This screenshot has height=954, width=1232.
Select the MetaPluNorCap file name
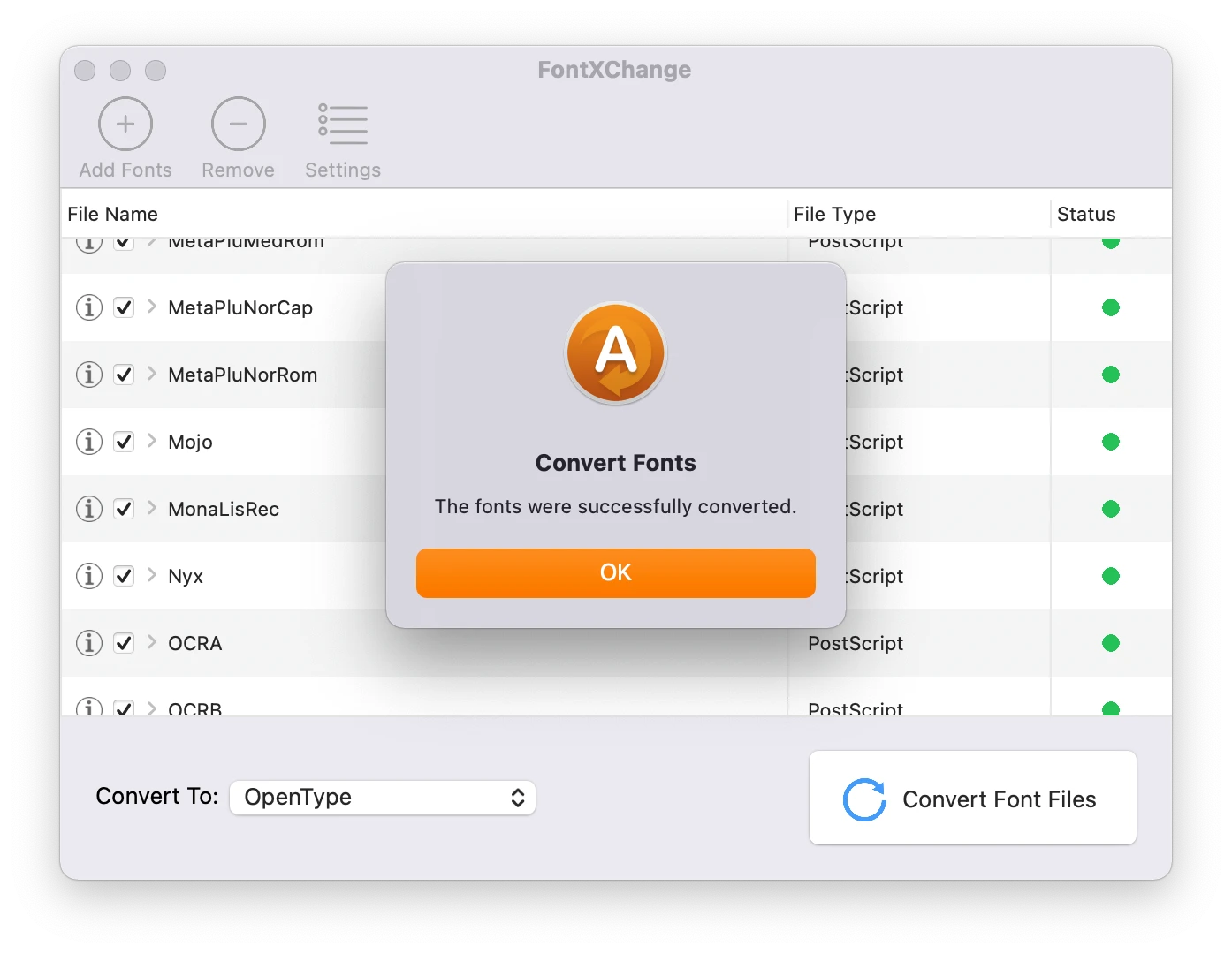(x=240, y=307)
